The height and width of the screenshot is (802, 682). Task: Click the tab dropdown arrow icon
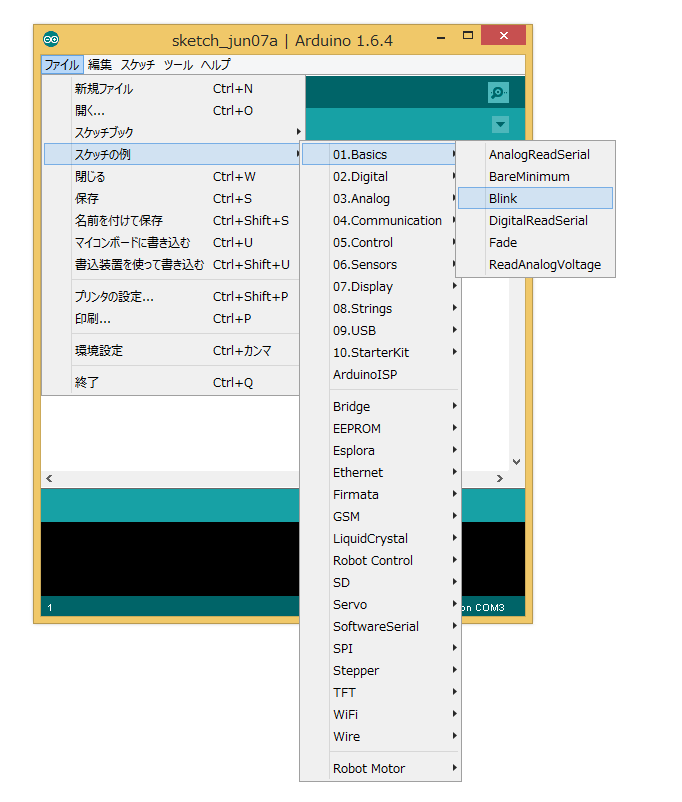coord(500,124)
